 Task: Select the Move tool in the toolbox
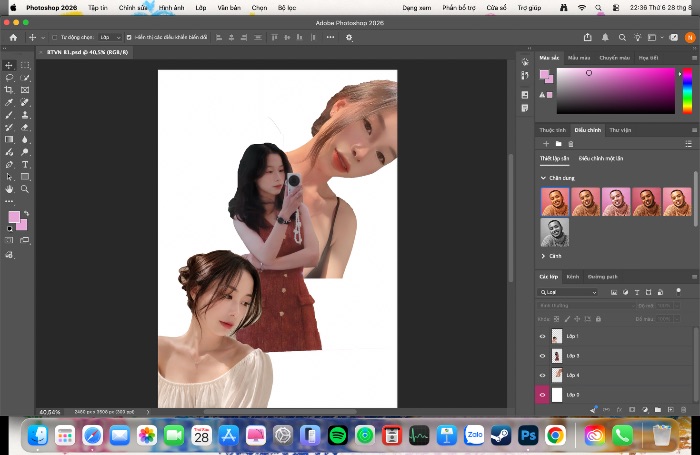point(8,65)
